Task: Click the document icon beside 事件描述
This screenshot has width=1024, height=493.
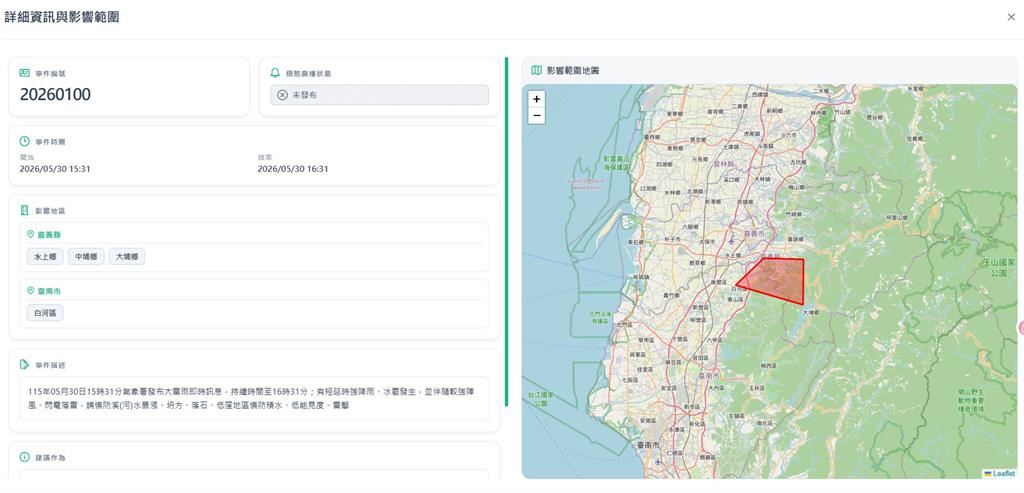Action: [25, 364]
